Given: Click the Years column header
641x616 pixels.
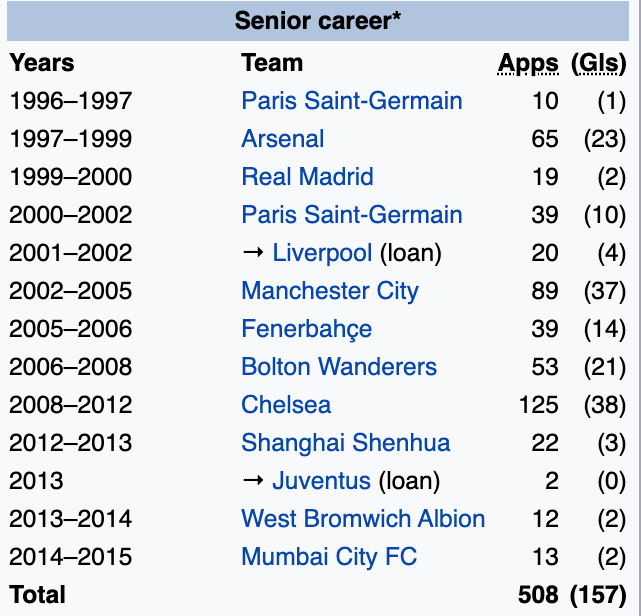Looking at the screenshot, I should (42, 63).
